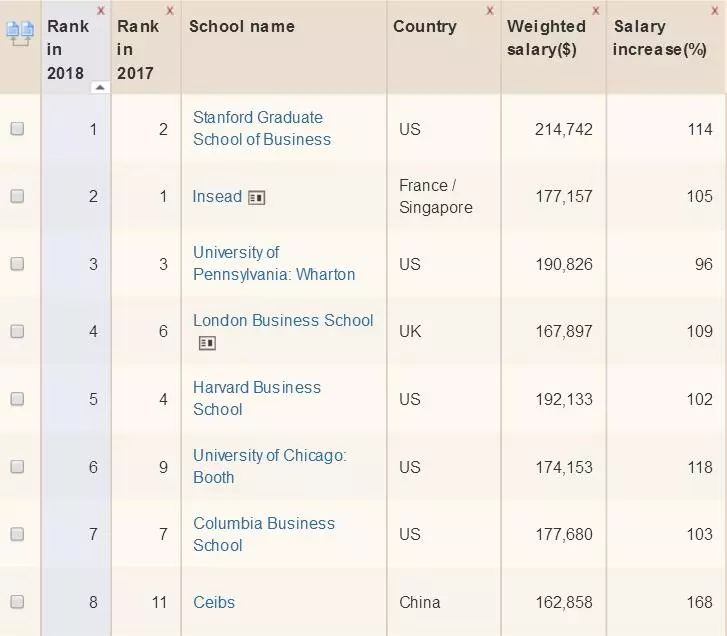This screenshot has height=636, width=727.
Task: Sort table by School name header
Action: point(242,26)
